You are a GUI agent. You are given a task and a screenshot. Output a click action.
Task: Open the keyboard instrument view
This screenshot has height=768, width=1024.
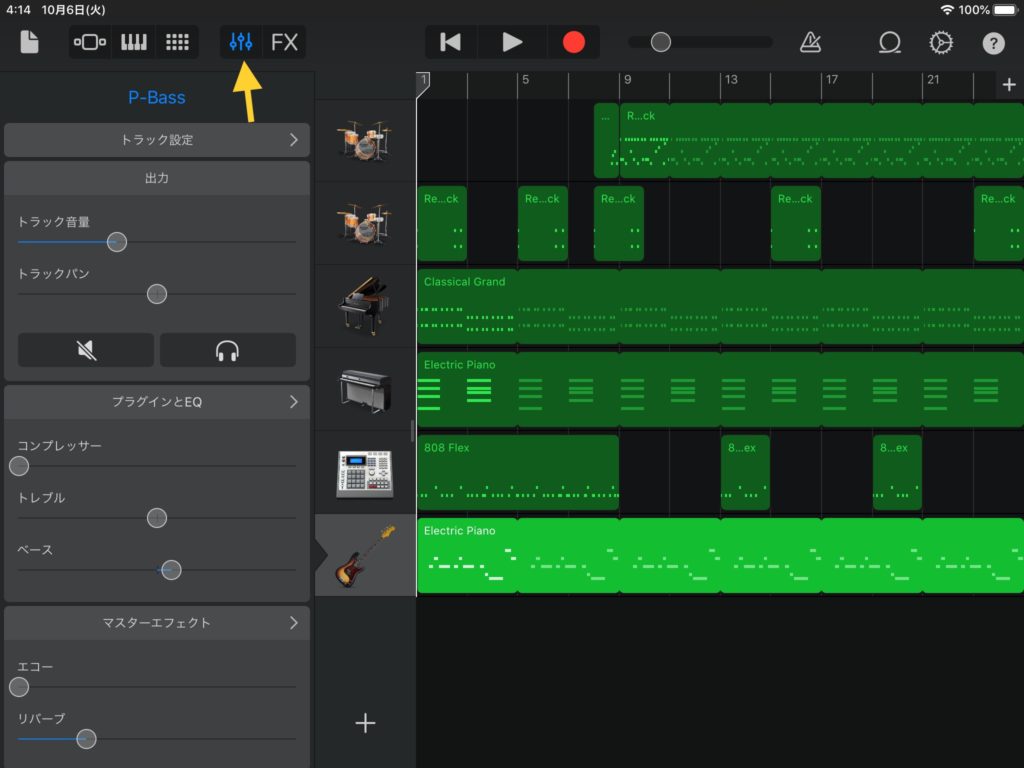[133, 42]
